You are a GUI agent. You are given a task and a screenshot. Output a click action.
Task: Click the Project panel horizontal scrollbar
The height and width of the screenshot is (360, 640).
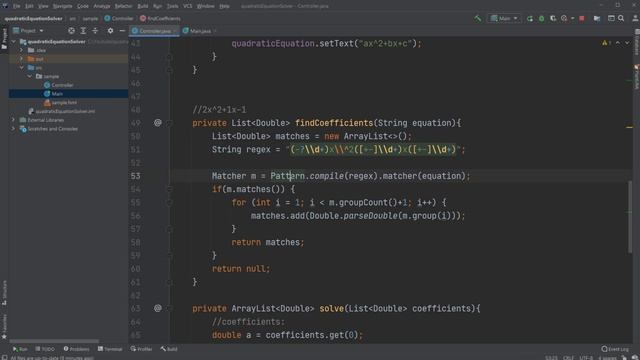point(54,341)
